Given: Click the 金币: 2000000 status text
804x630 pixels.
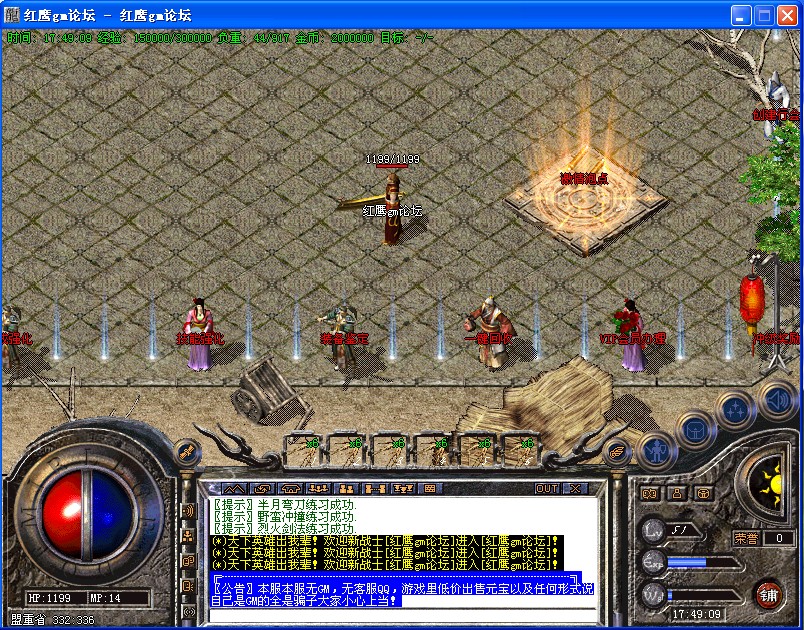Looking at the screenshot, I should [x=334, y=38].
